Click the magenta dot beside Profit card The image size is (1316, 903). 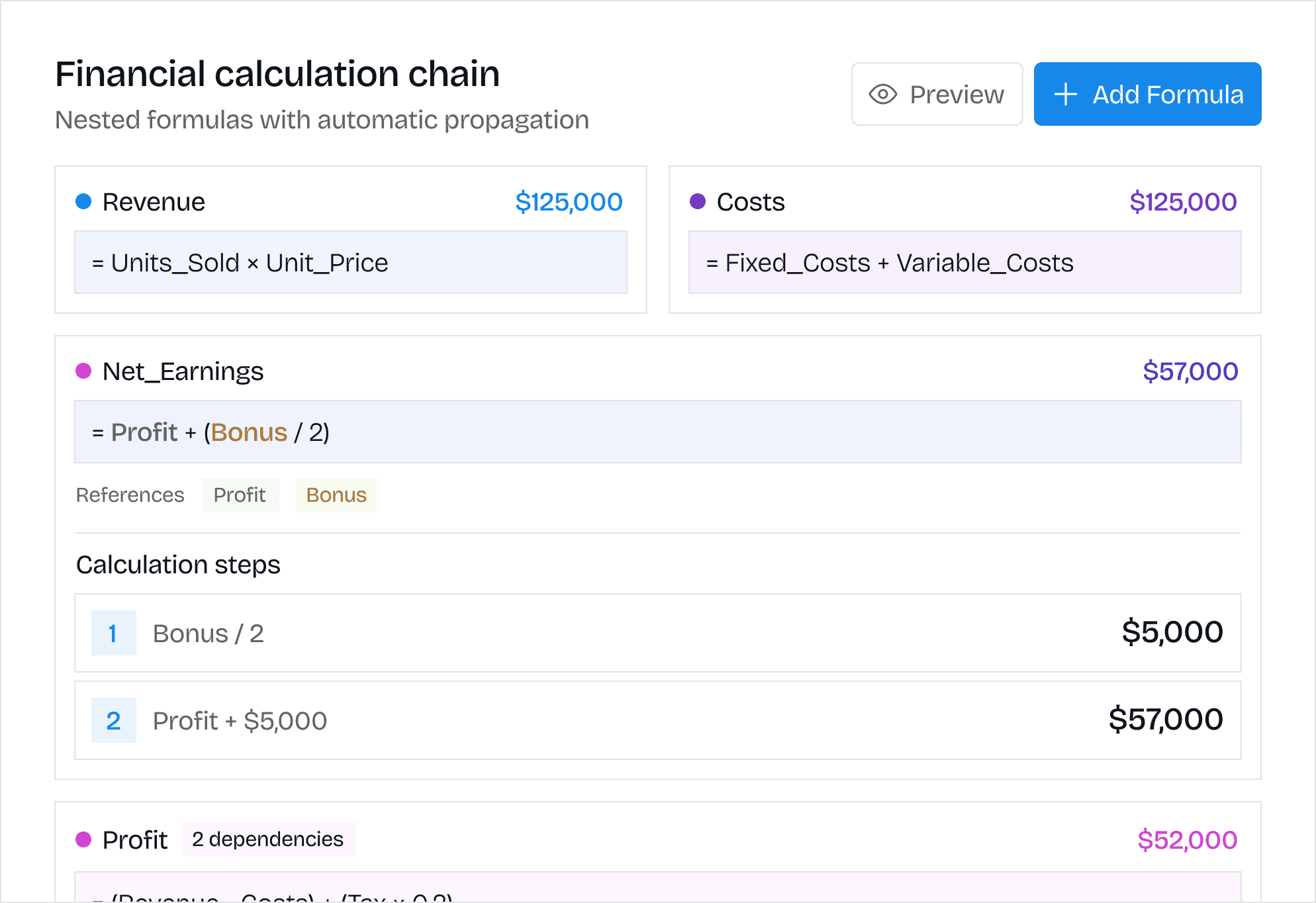[x=83, y=839]
